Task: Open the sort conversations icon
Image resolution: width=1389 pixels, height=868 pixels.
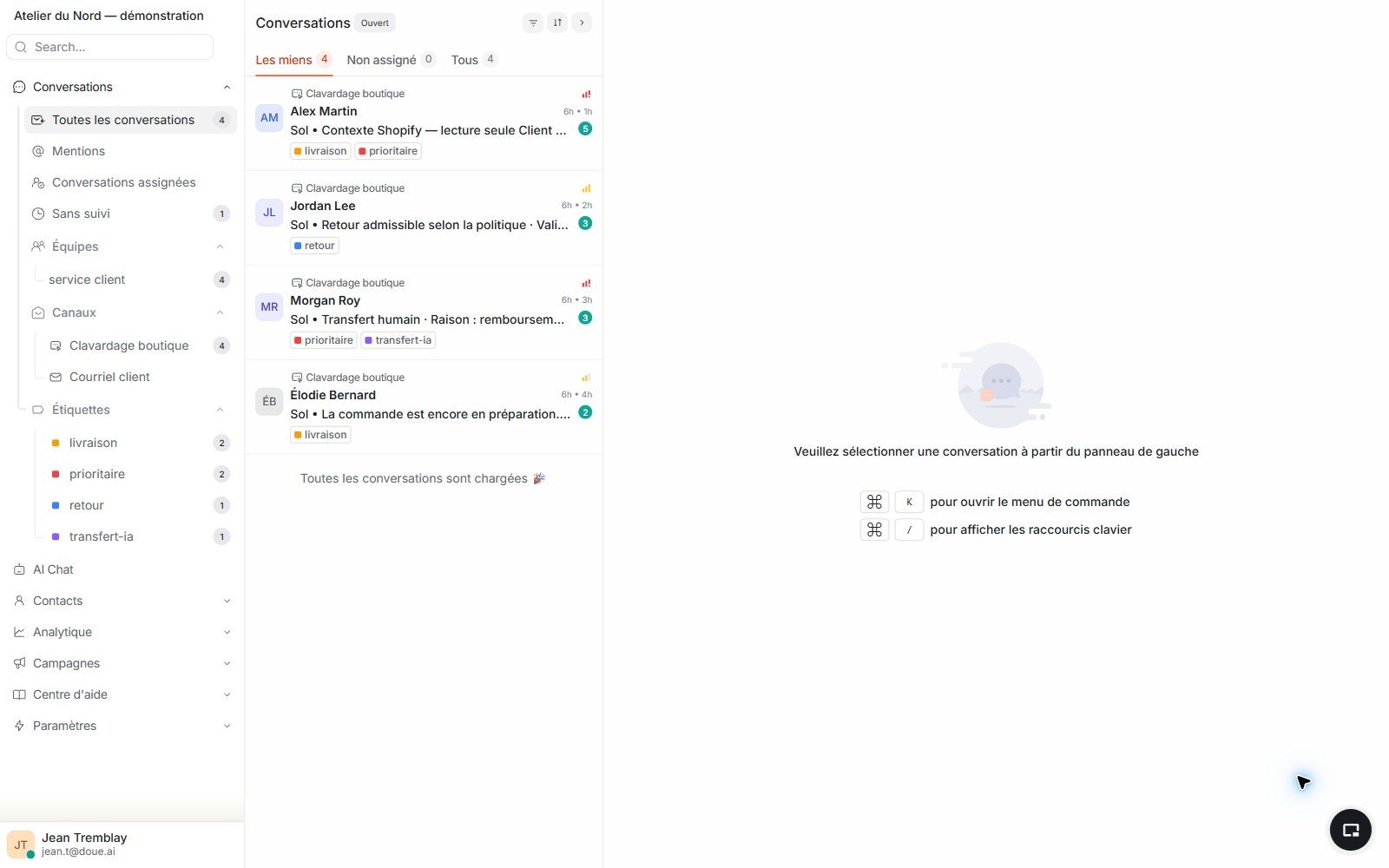Action: (x=557, y=23)
